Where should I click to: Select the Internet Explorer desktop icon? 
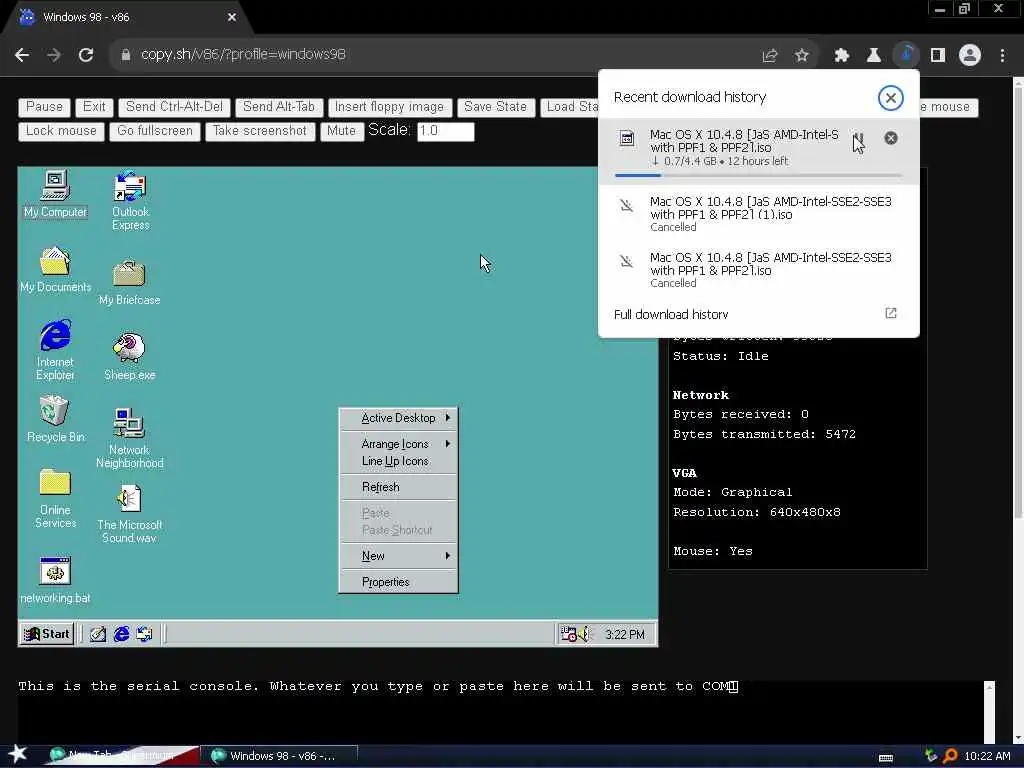tap(55, 350)
